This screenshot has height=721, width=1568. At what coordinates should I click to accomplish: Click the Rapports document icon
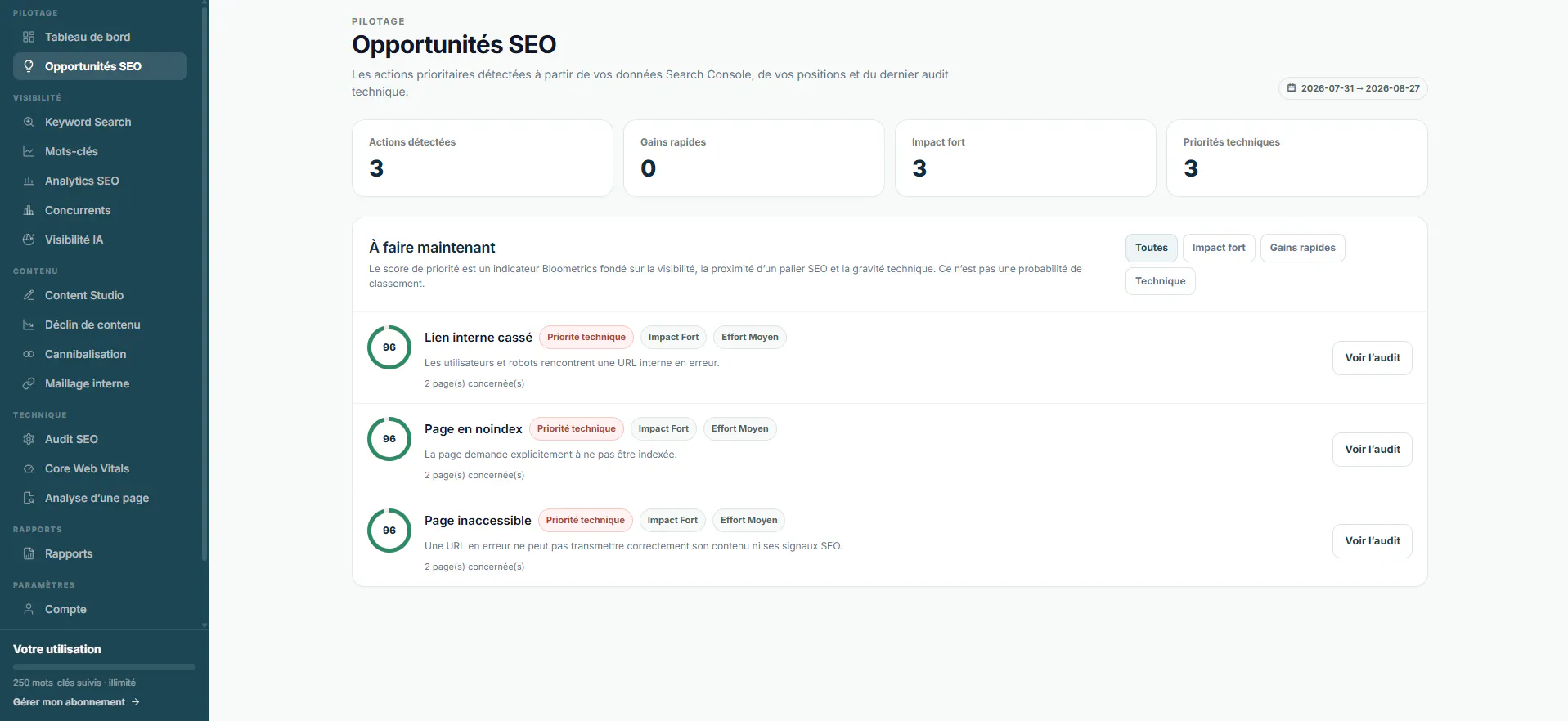click(x=29, y=553)
